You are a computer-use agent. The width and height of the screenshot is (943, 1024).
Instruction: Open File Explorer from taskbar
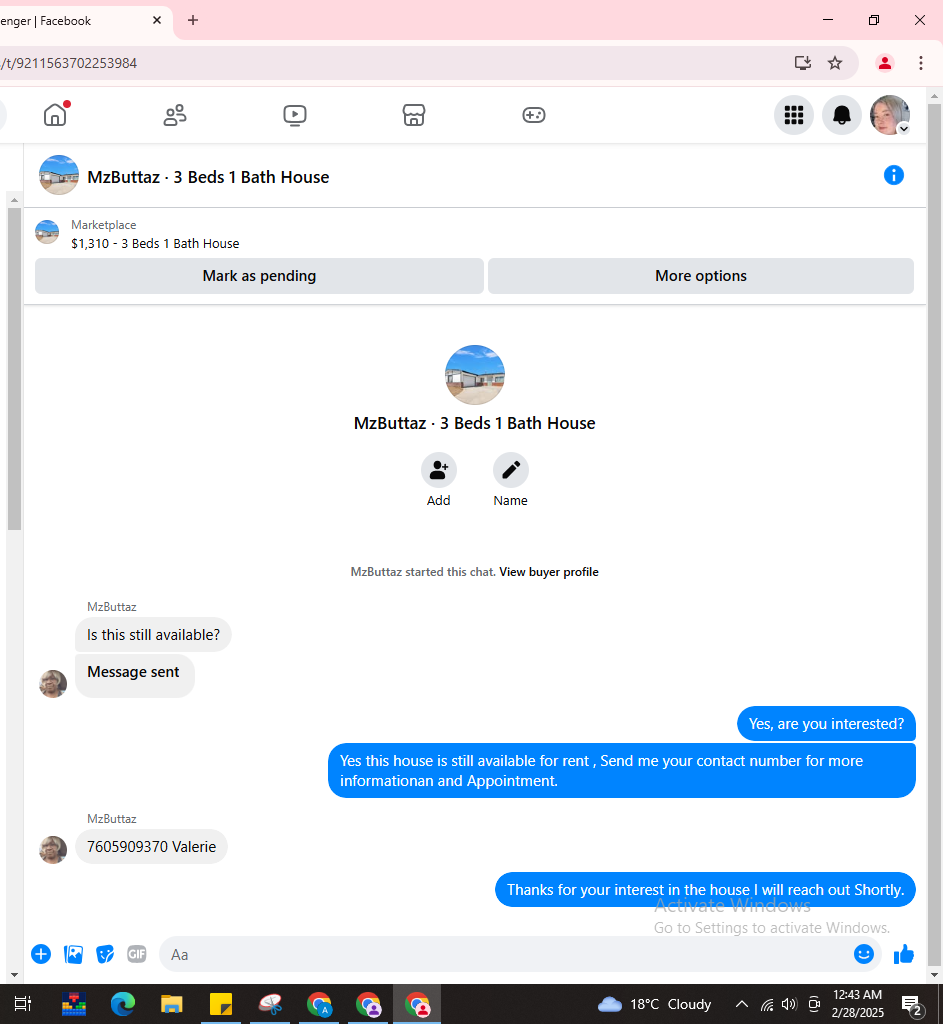[x=172, y=1004]
